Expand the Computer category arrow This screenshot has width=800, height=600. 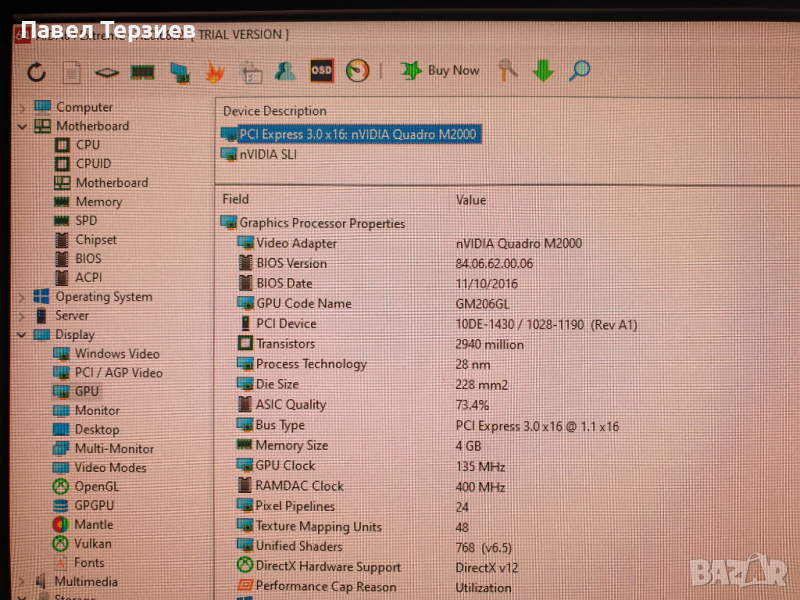pos(23,107)
